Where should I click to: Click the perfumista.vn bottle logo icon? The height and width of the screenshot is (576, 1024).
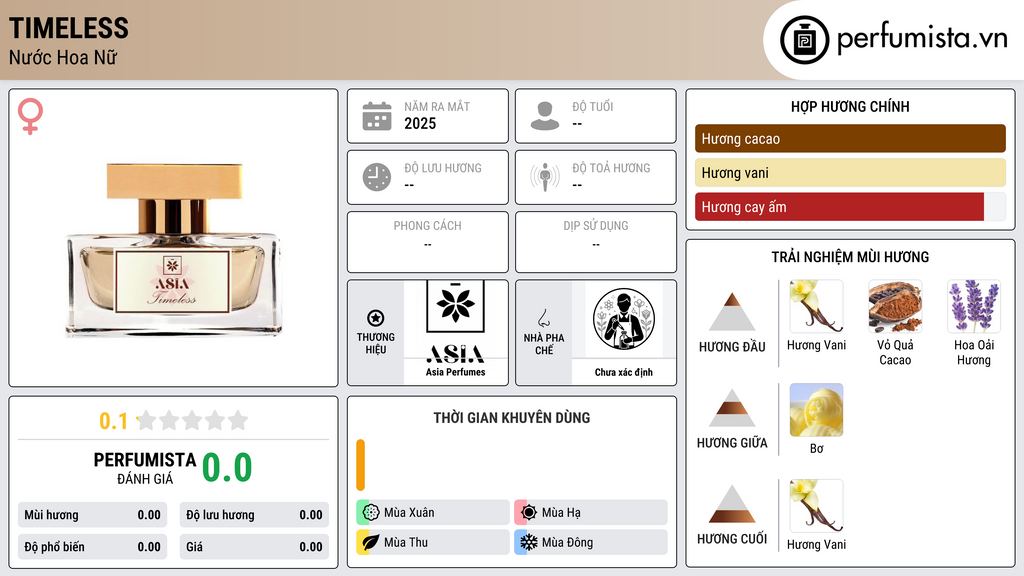click(x=804, y=40)
